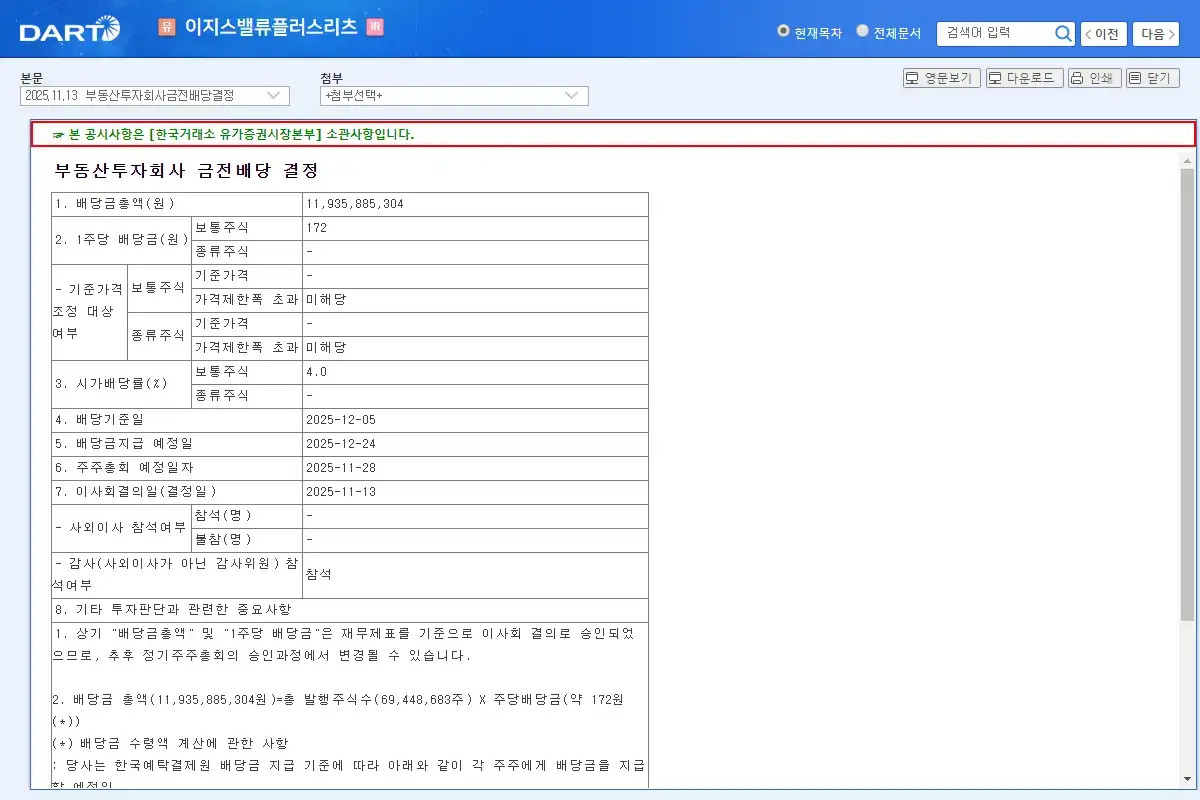Click the orange 유 market badge icon
1200x800 pixels.
coord(167,27)
